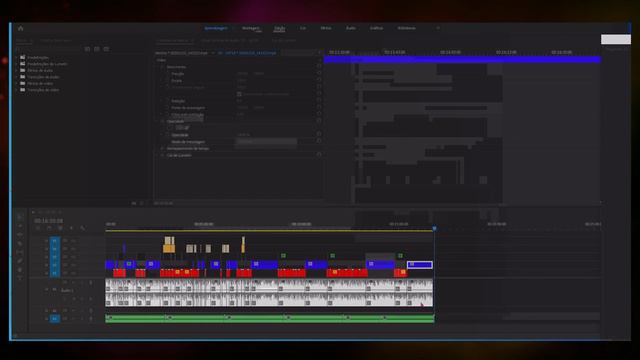Toggle the Escala uniforme checkbox
This screenshot has width=640, height=360.
(x=239, y=94)
